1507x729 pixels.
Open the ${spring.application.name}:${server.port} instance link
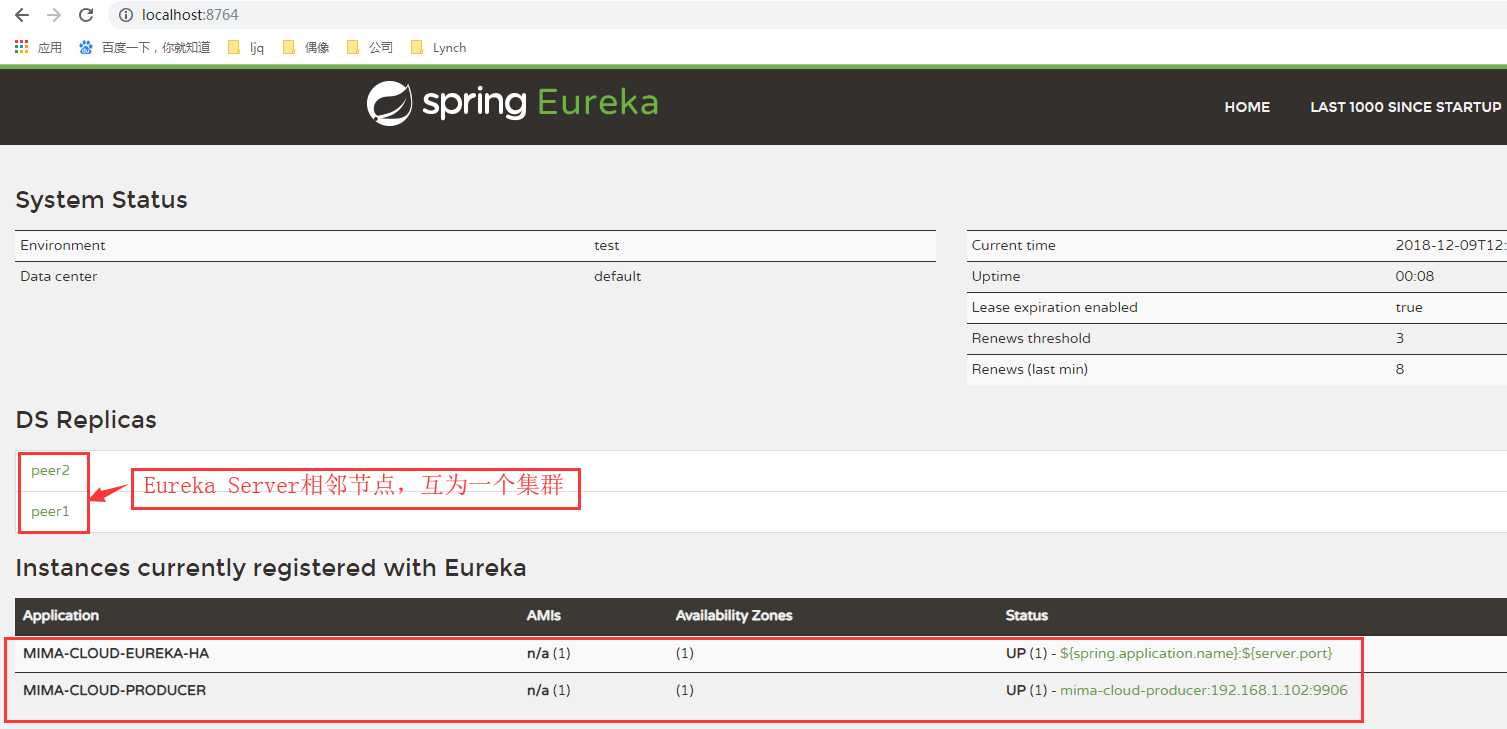pyautogui.click(x=1196, y=653)
